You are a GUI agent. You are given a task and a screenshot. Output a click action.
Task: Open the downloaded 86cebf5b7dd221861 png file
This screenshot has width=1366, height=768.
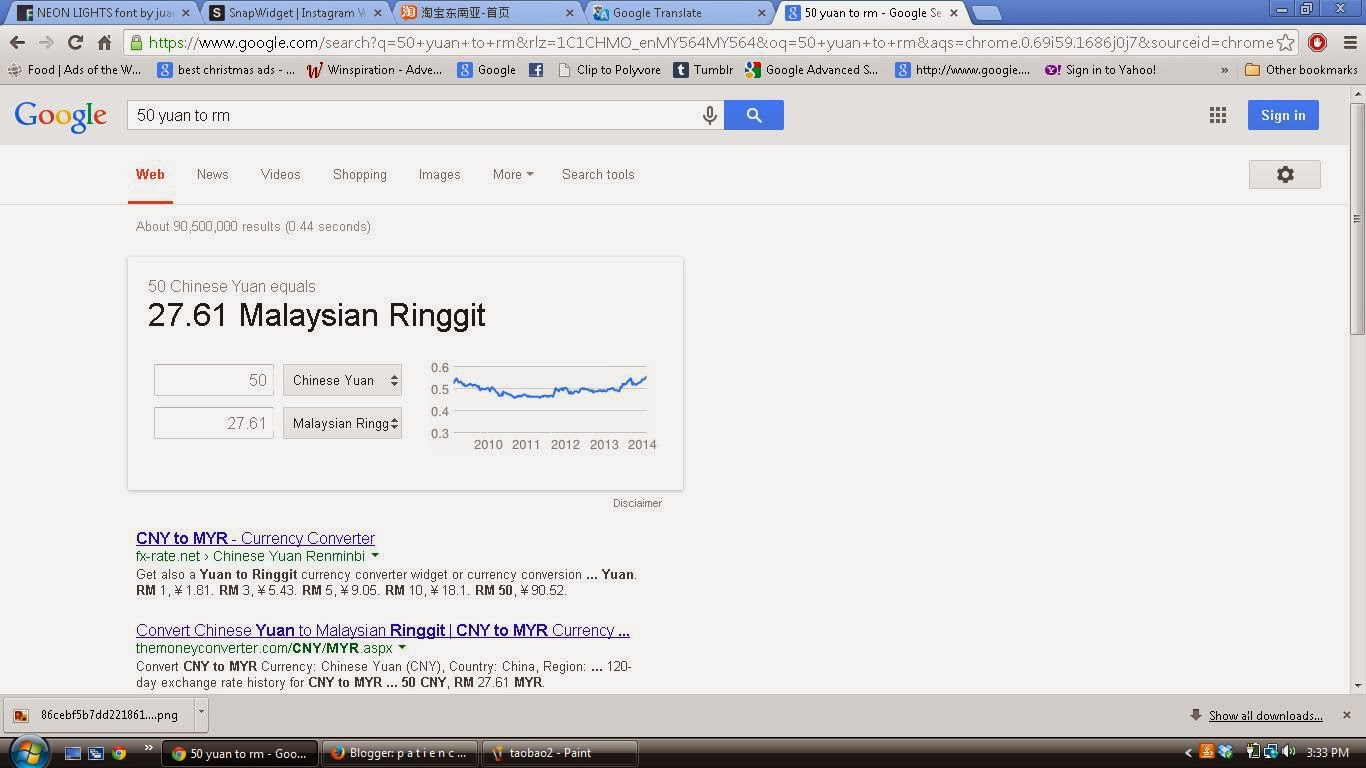coord(98,714)
